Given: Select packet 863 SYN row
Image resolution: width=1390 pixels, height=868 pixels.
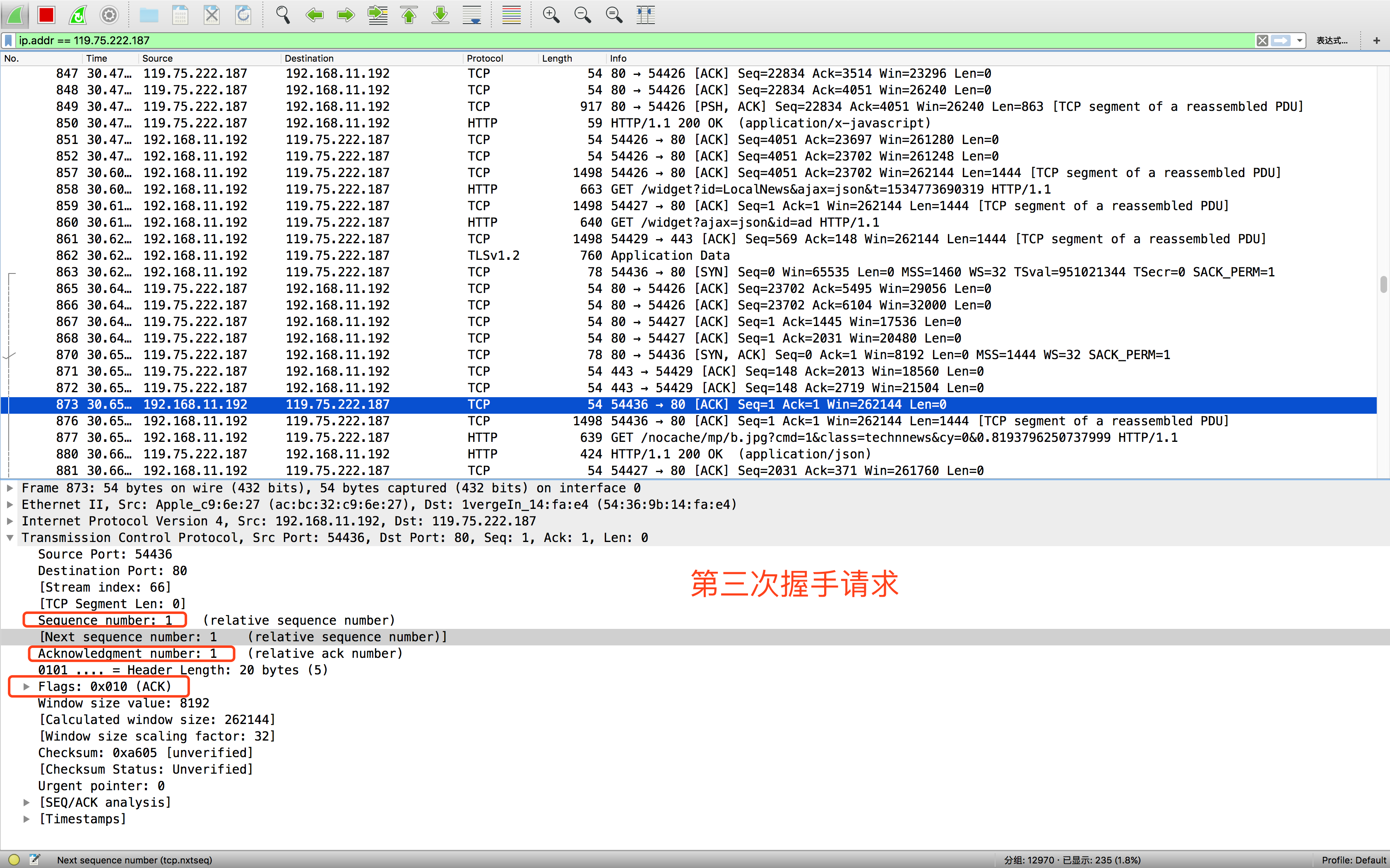Looking at the screenshot, I should (689, 272).
